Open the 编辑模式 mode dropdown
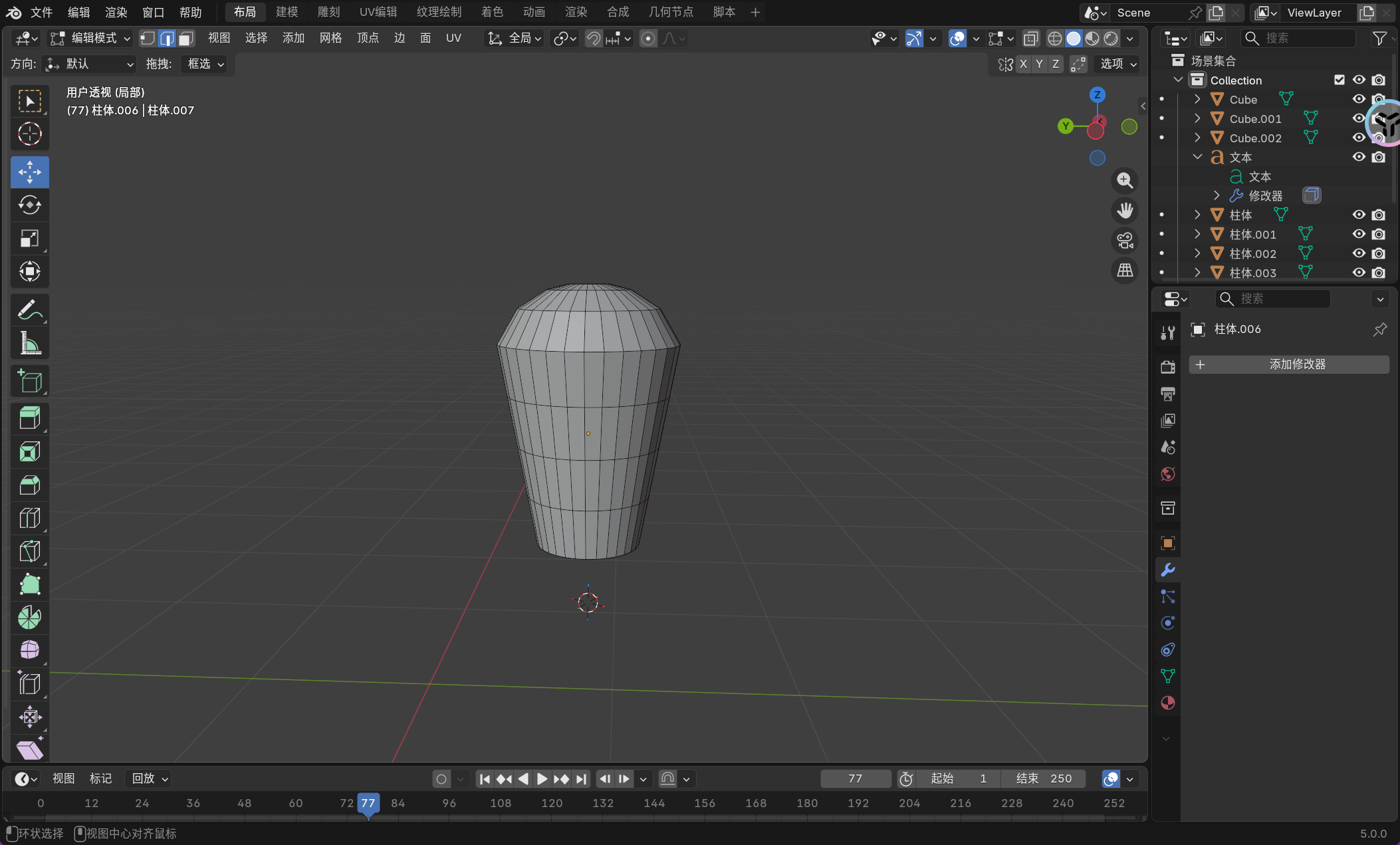Screen dimensions: 1400x845 click(x=91, y=39)
